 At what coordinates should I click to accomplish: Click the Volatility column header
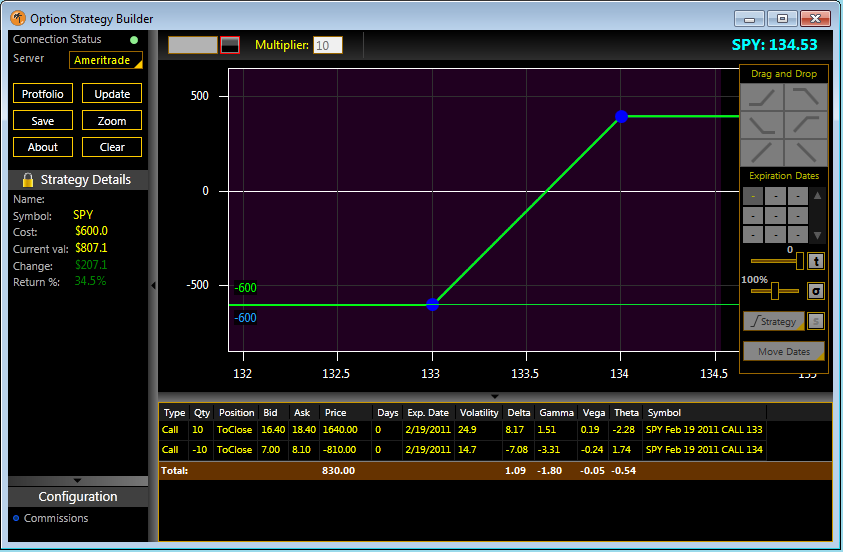[479, 412]
